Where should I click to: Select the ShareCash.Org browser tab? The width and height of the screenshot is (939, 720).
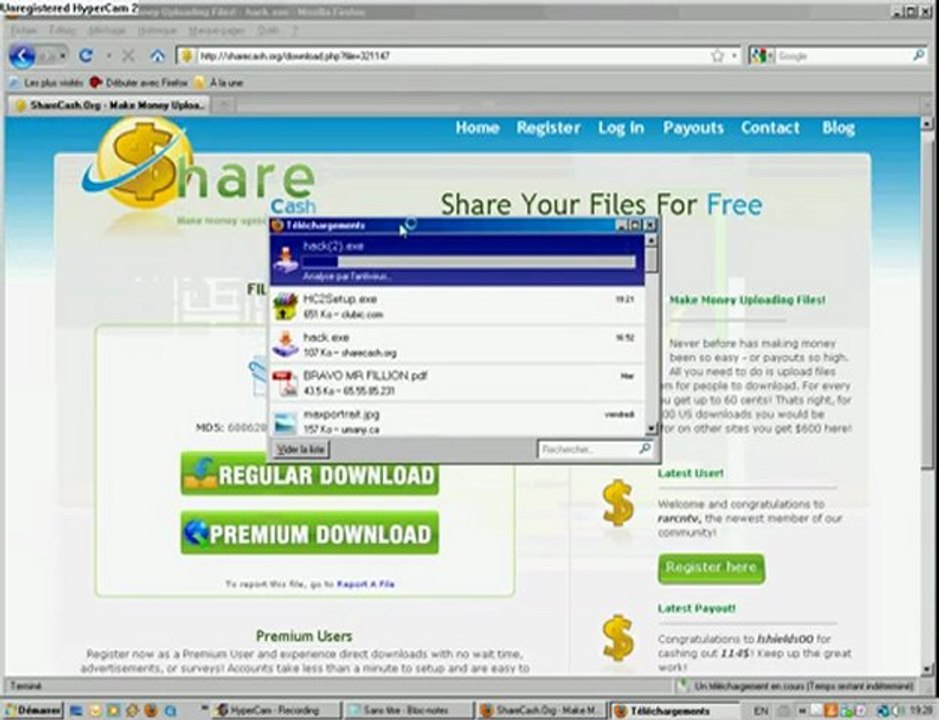109,105
